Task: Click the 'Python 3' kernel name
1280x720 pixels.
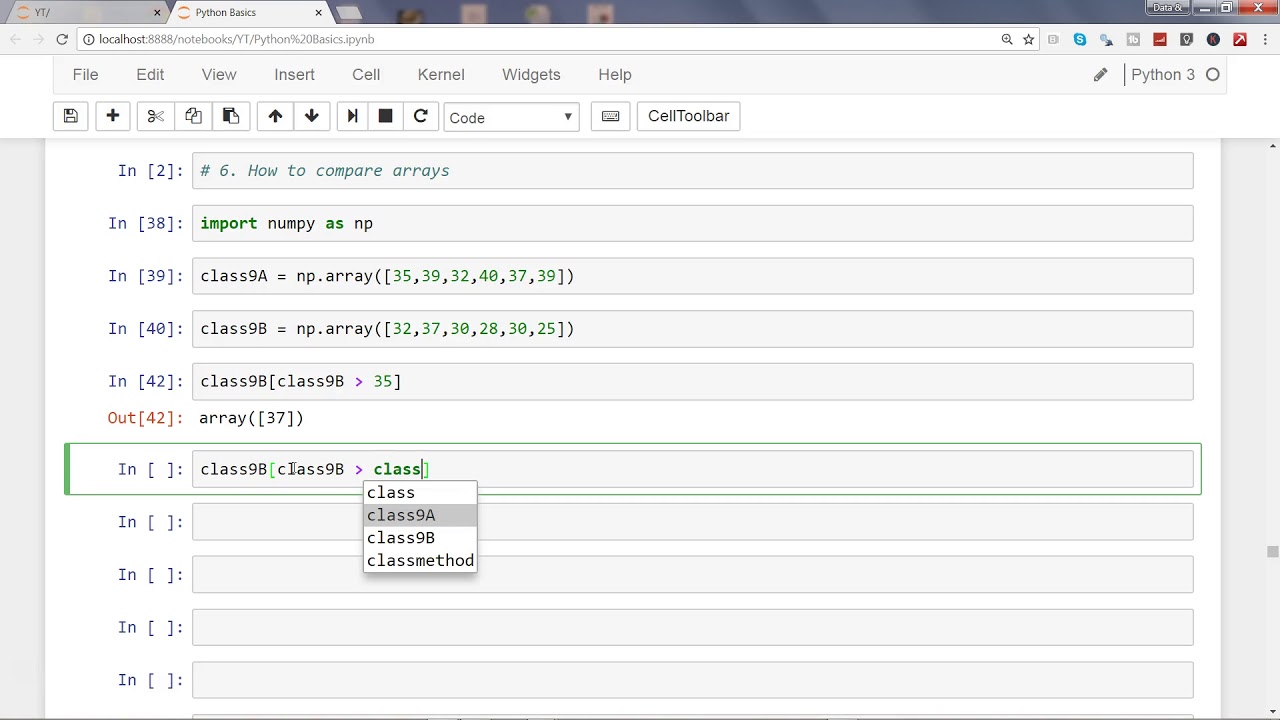Action: click(1163, 74)
